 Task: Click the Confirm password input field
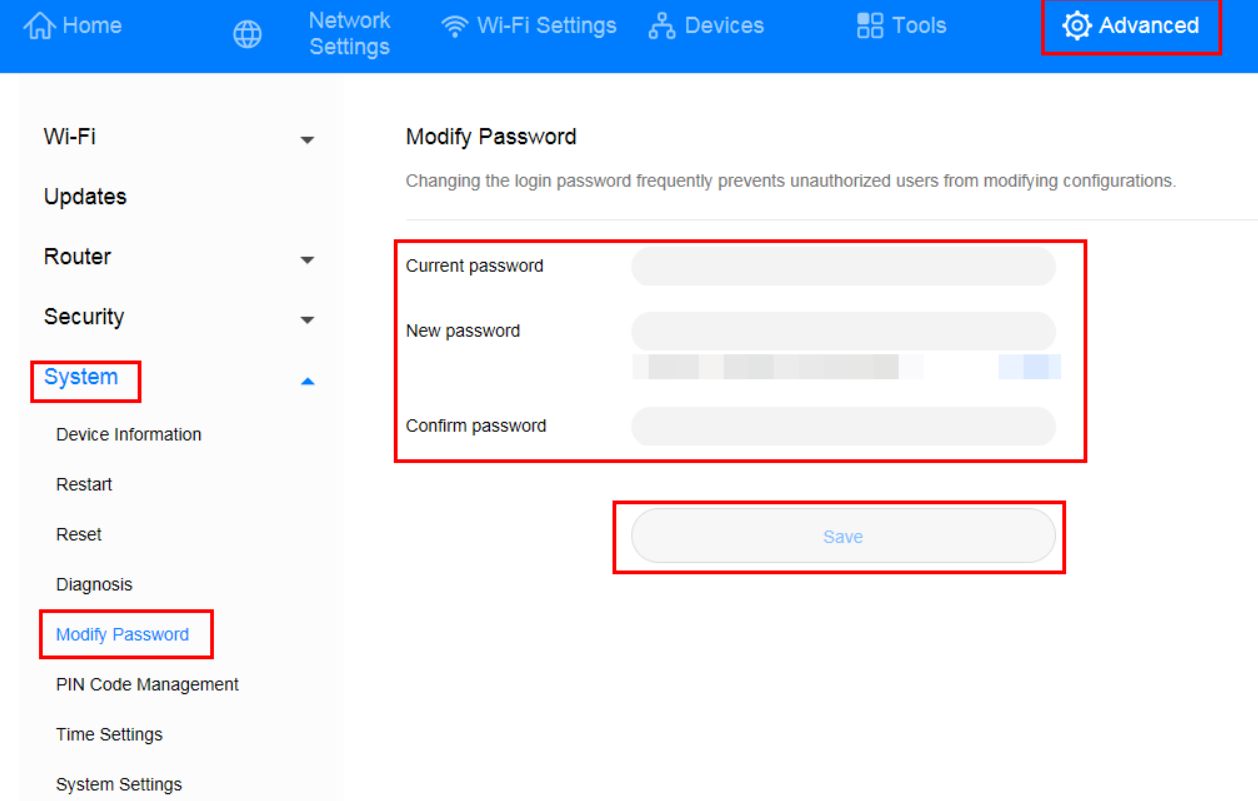[843, 425]
